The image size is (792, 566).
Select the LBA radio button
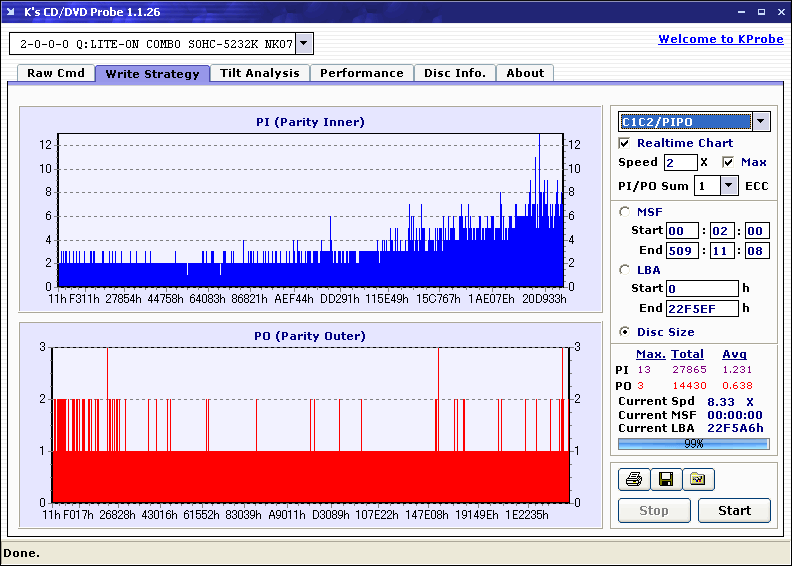[625, 269]
